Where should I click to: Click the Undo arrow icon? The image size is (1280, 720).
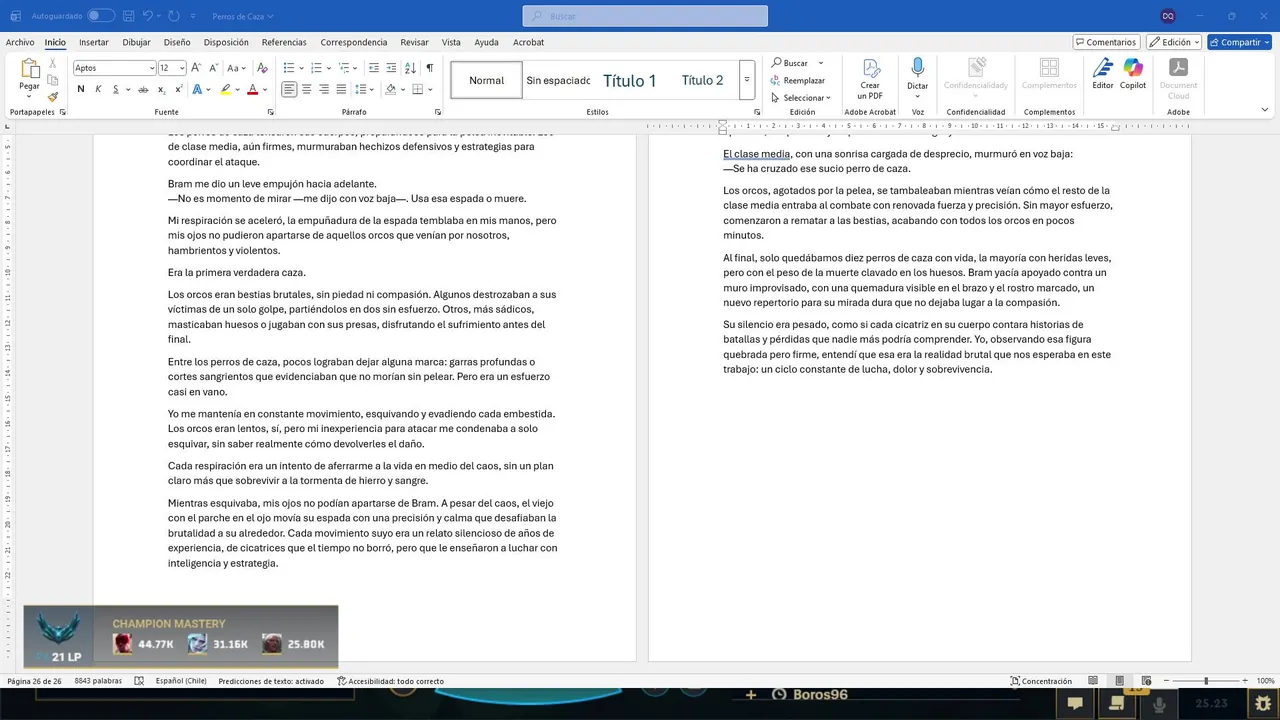147,16
